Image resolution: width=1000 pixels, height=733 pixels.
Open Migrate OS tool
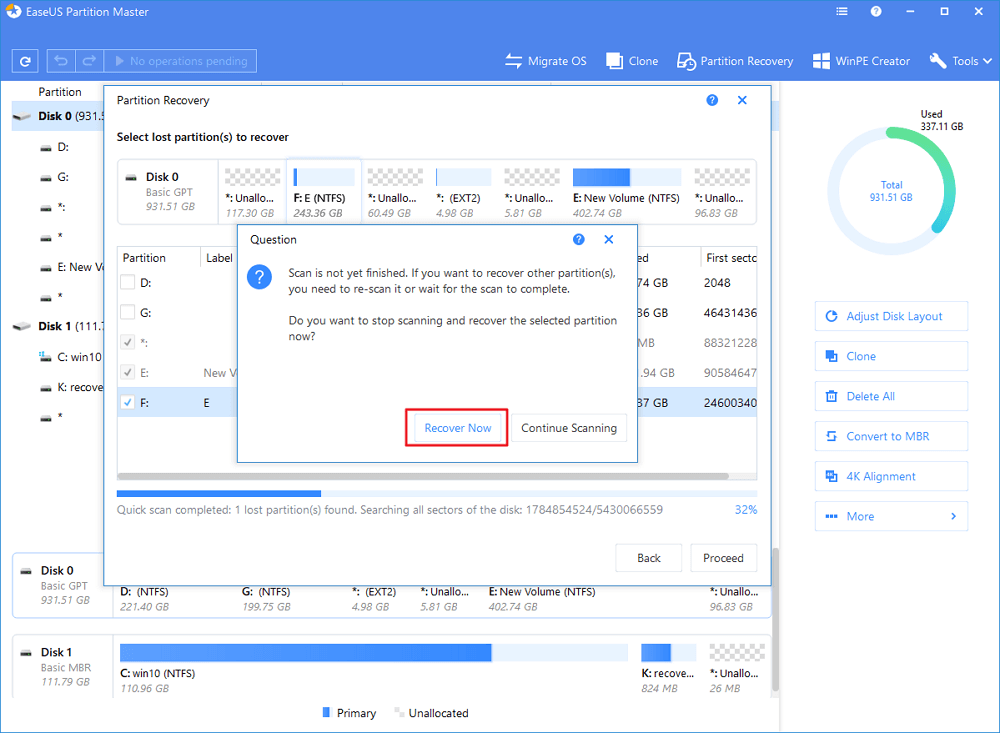point(545,61)
